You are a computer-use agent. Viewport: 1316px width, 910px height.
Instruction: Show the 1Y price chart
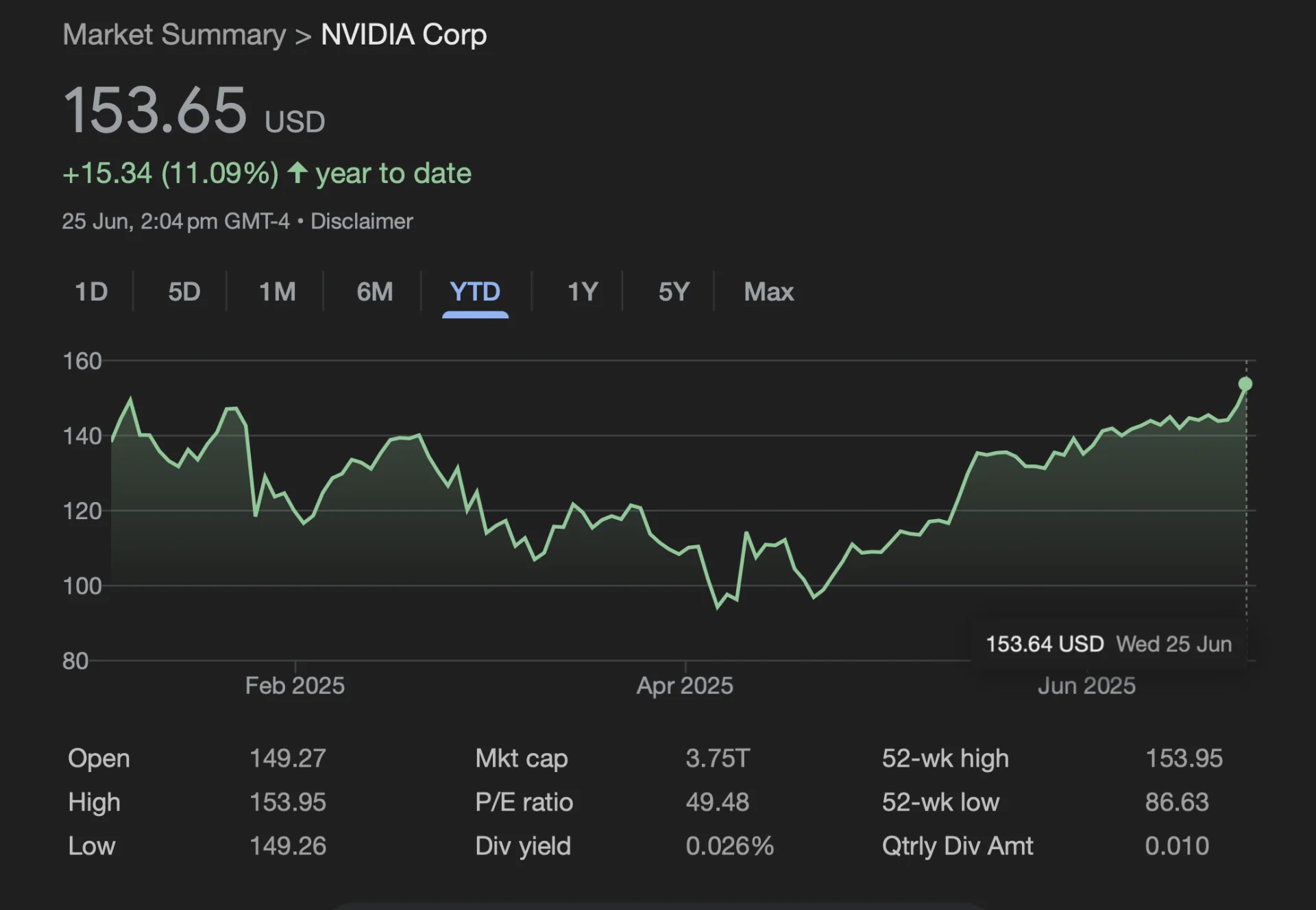pyautogui.click(x=583, y=292)
